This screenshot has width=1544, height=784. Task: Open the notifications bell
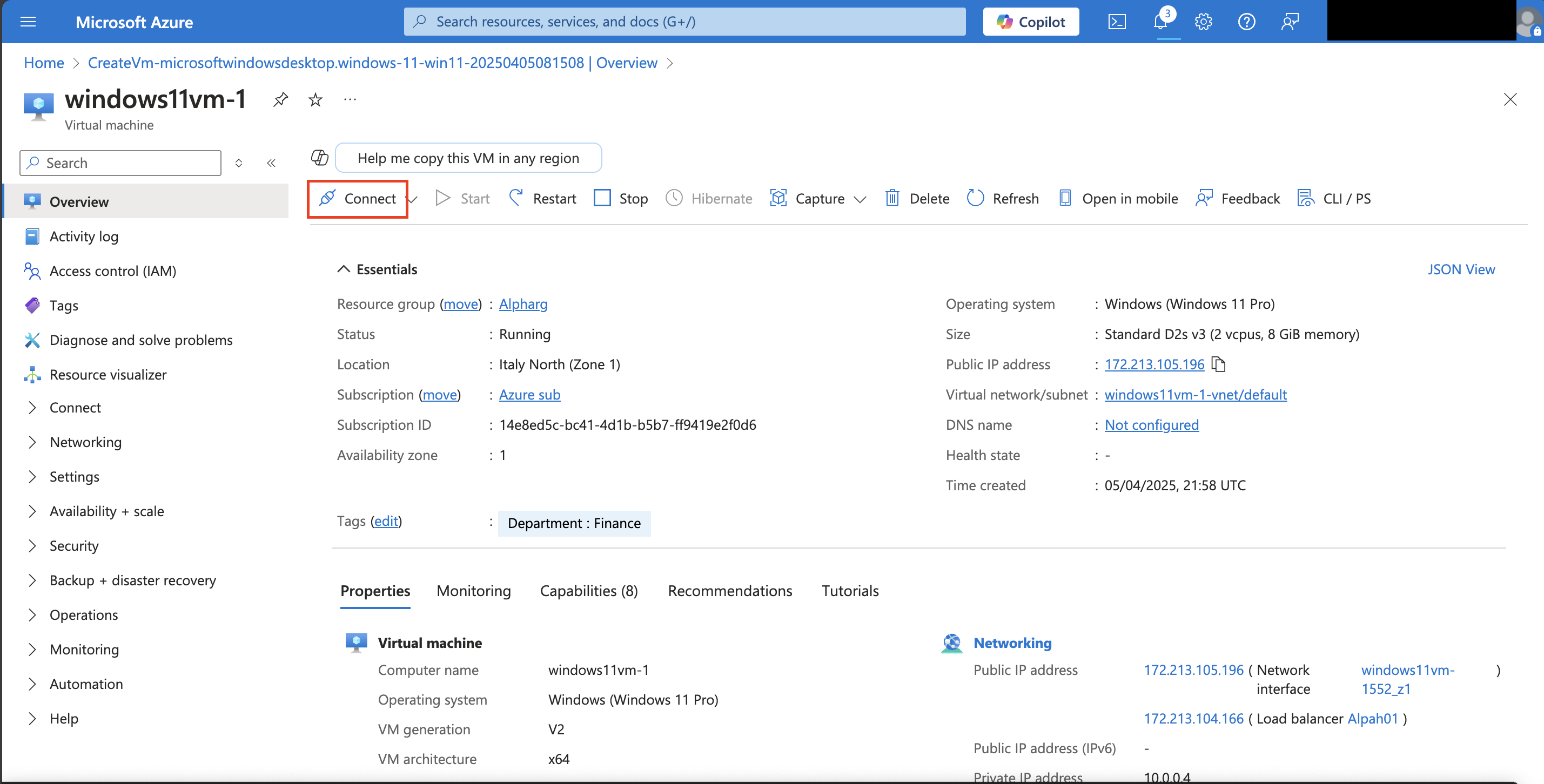click(x=1160, y=22)
